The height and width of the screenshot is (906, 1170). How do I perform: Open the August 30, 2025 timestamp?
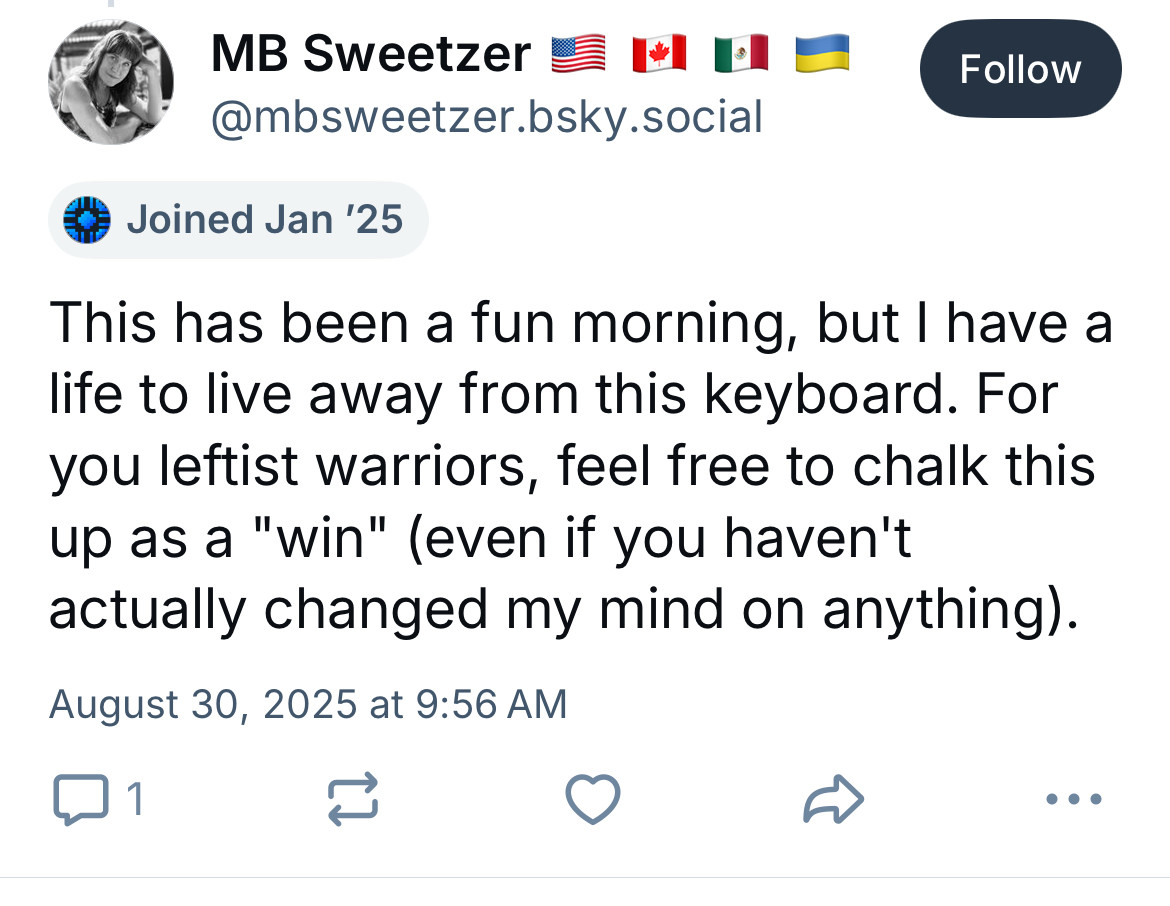pyautogui.click(x=308, y=705)
